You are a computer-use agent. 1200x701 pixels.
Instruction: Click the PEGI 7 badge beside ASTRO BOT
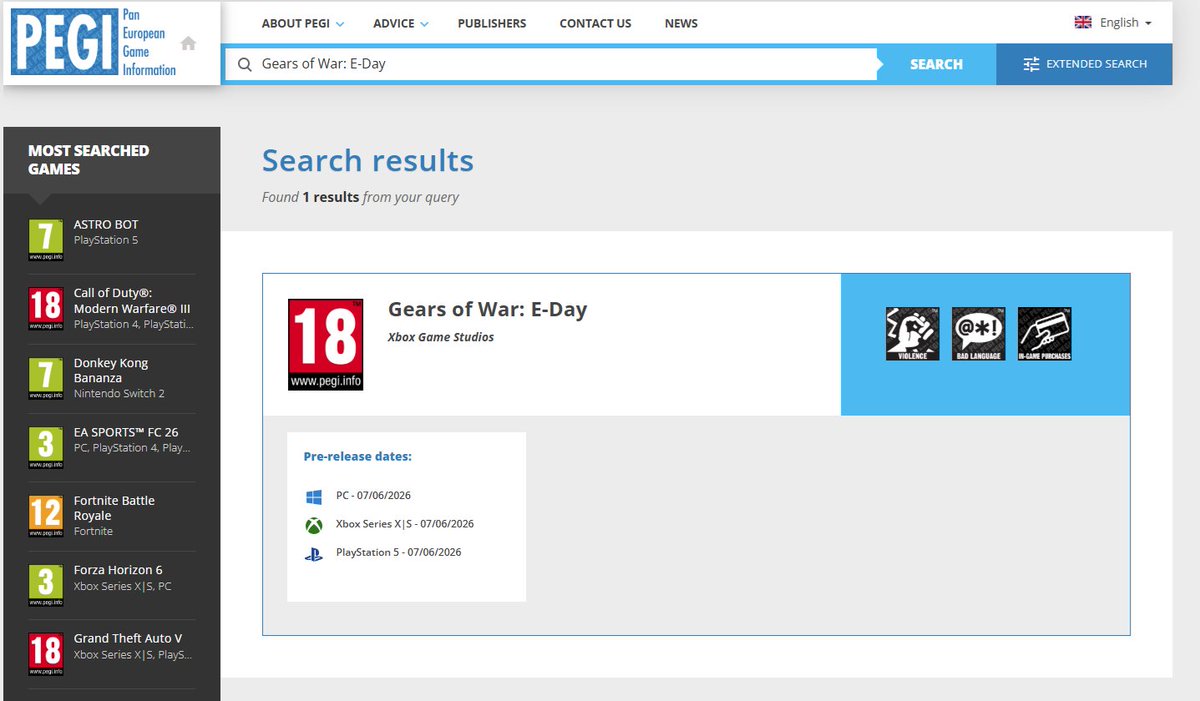(x=46, y=240)
